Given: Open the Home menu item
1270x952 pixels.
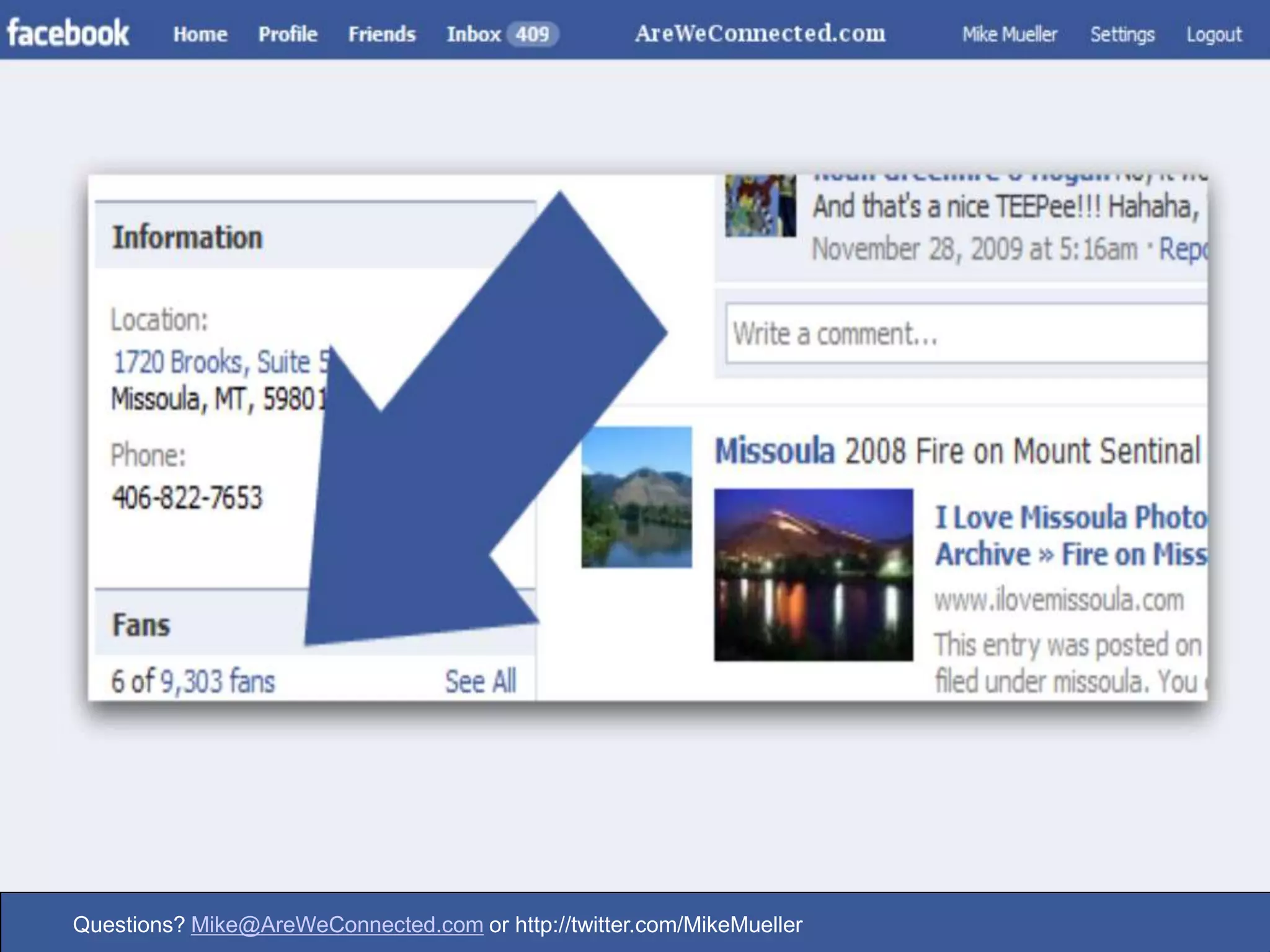Looking at the screenshot, I should click(x=200, y=34).
